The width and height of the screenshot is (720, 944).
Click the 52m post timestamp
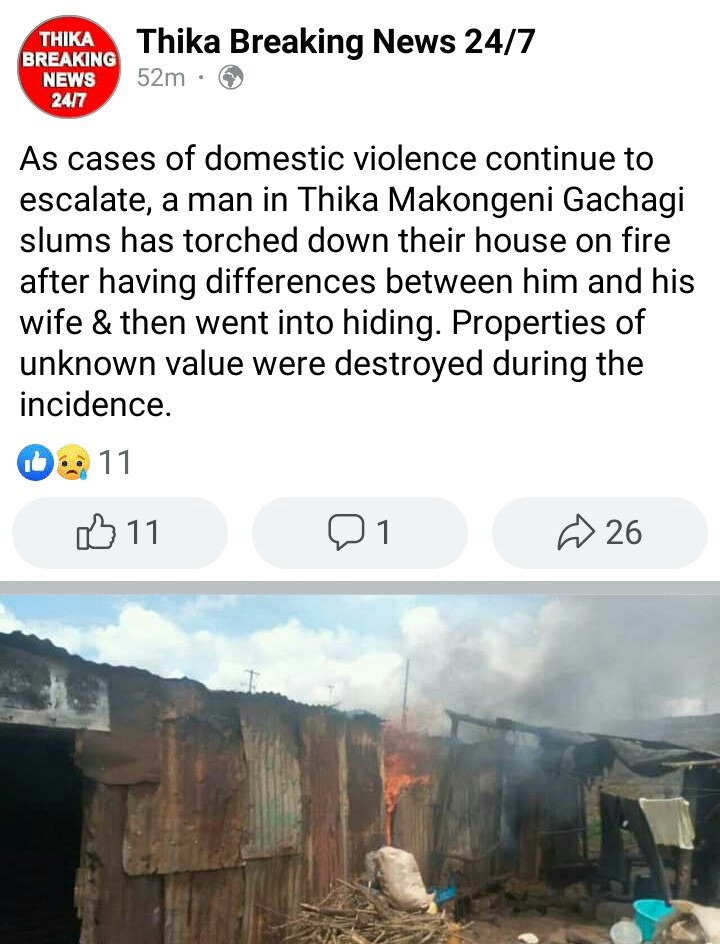(x=161, y=78)
